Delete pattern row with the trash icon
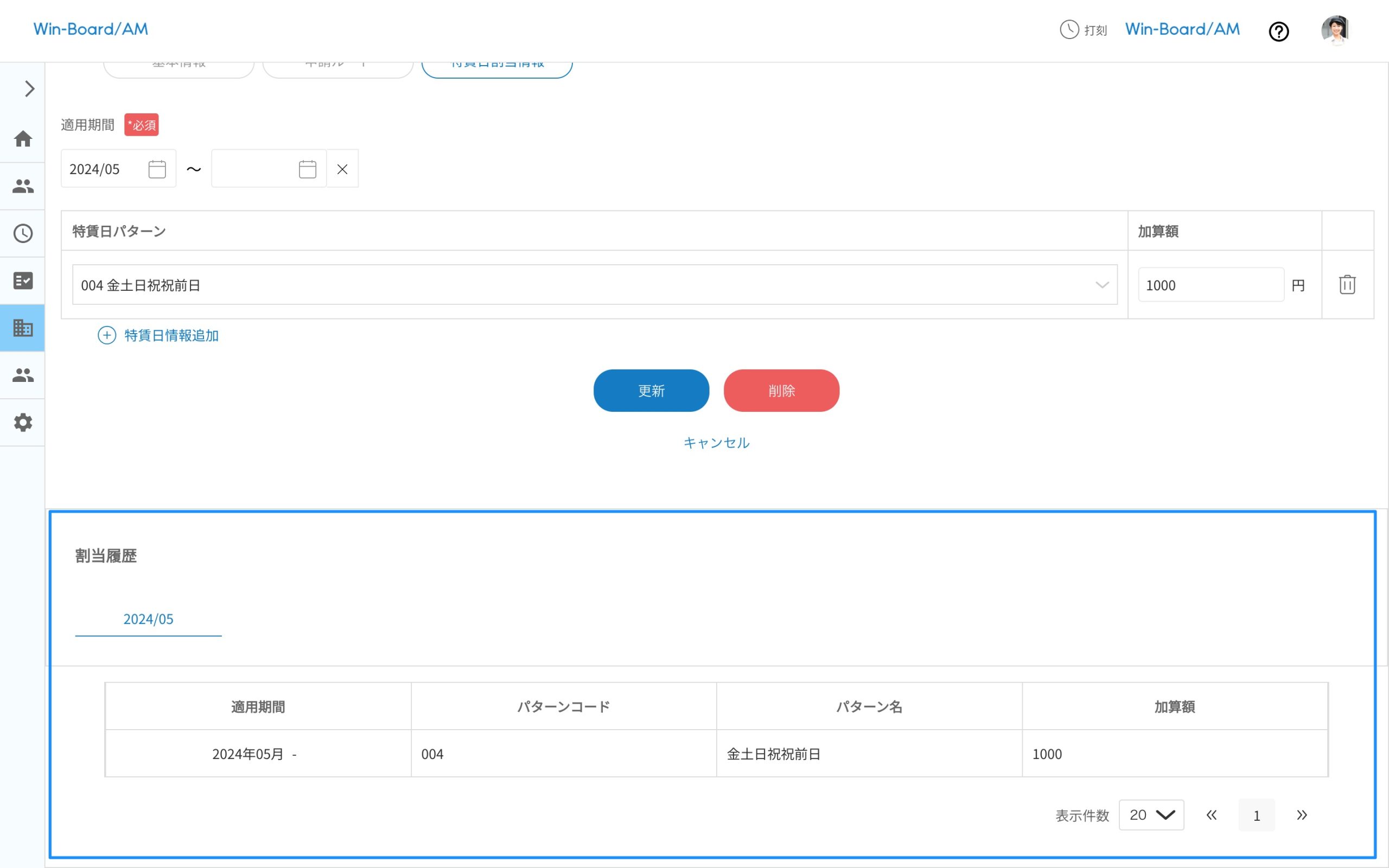 pos(1348,284)
